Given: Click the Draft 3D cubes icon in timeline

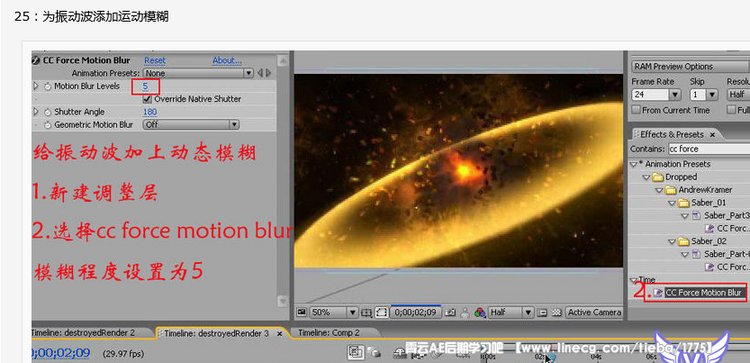Looking at the screenshot, I should pyautogui.click(x=374, y=353).
